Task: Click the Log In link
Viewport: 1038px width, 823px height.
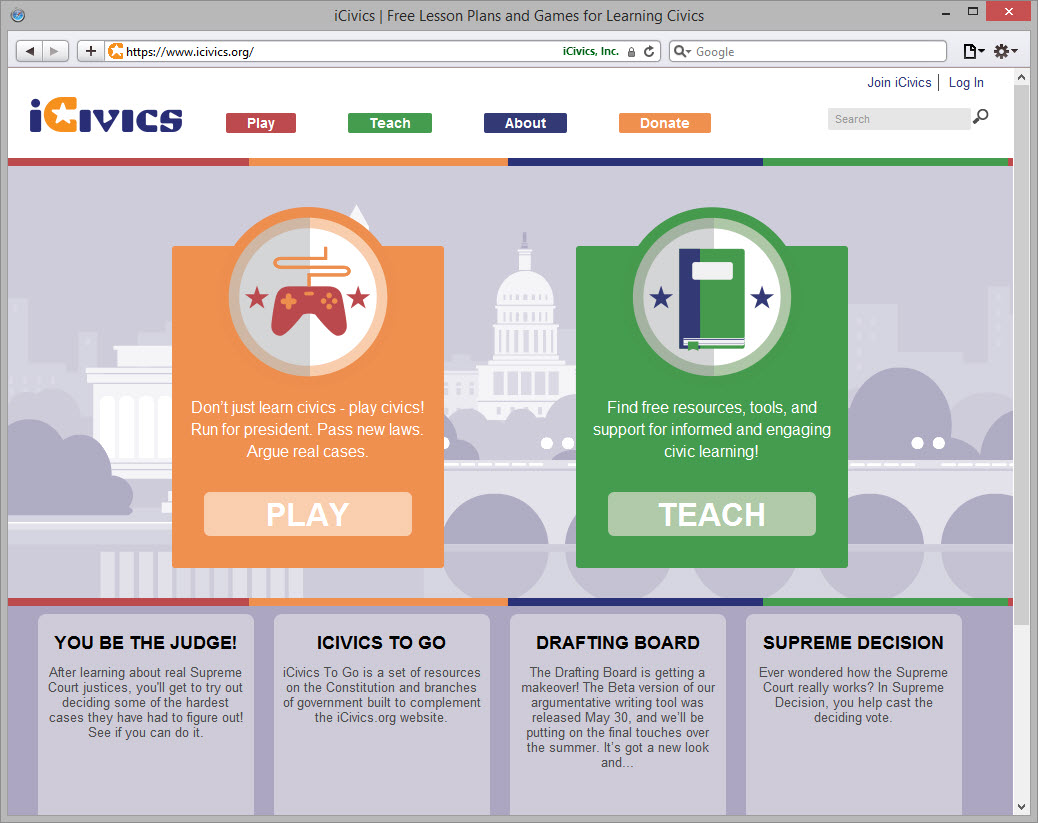Action: pos(965,82)
